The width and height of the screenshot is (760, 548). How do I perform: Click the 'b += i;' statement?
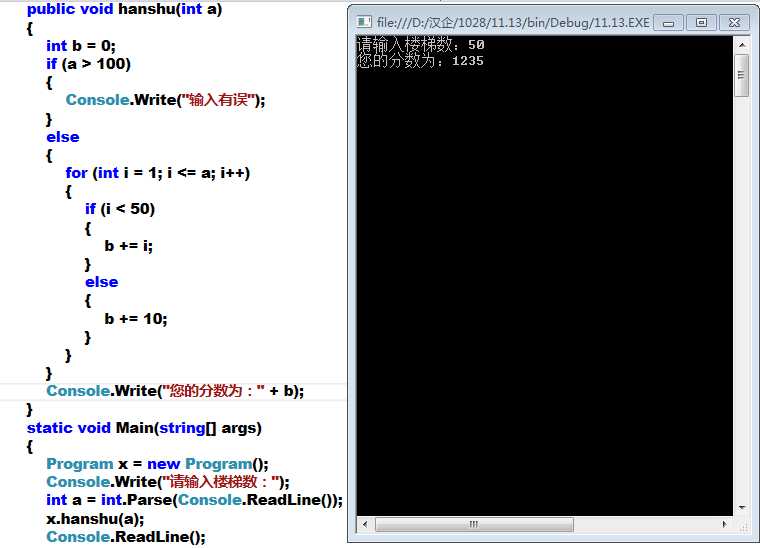coord(128,246)
